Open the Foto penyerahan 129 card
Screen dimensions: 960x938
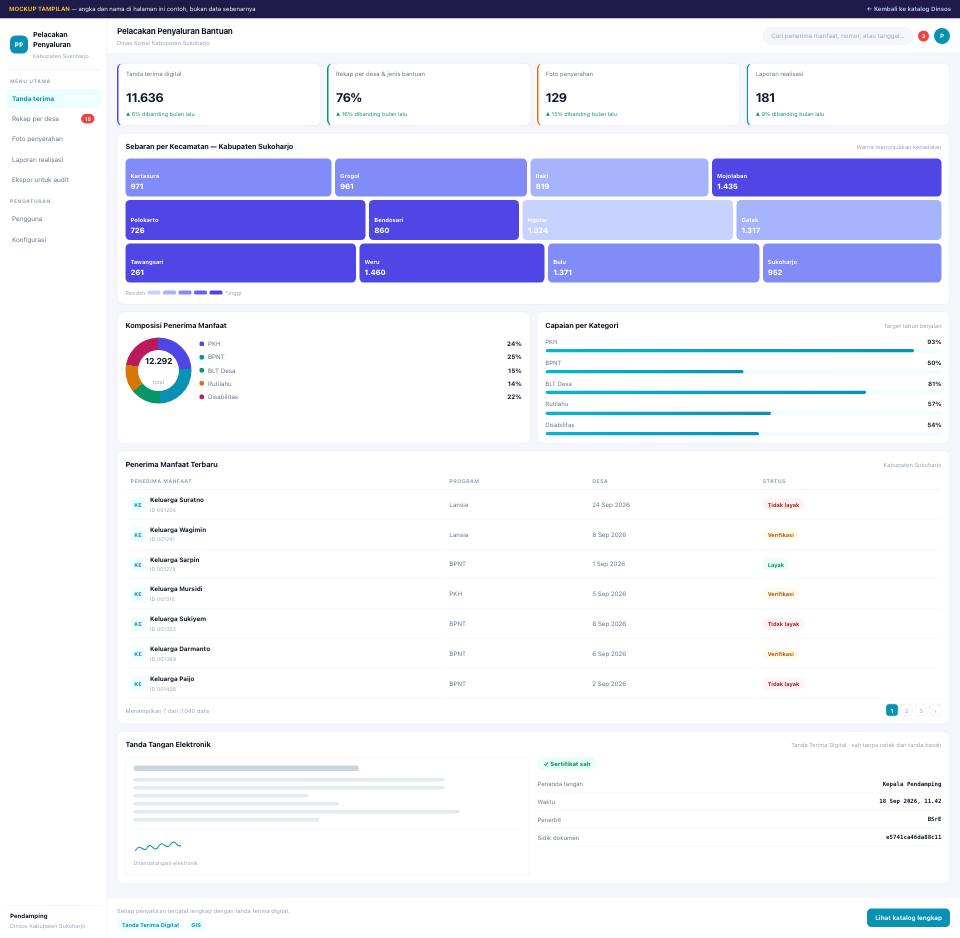638,95
